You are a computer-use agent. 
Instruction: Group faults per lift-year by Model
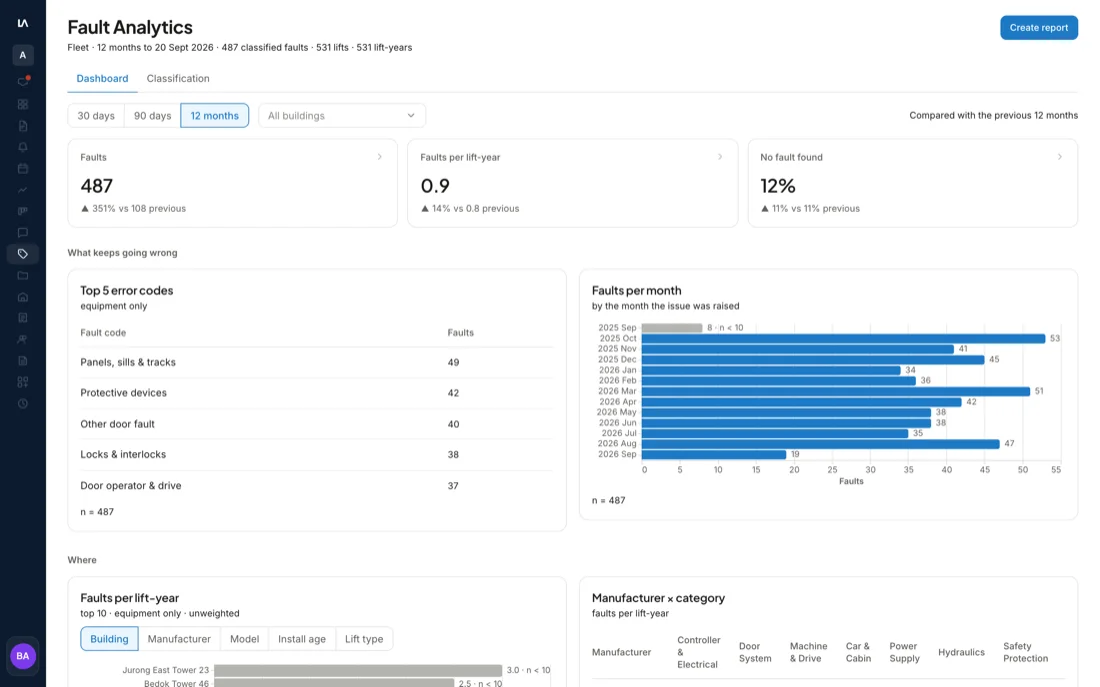[244, 639]
